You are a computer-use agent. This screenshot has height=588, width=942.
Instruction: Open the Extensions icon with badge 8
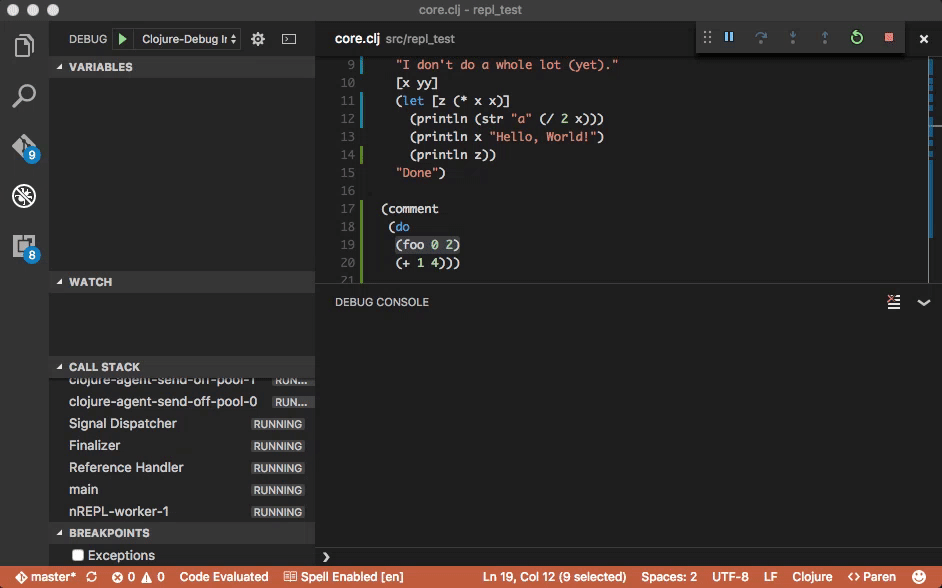tap(25, 248)
